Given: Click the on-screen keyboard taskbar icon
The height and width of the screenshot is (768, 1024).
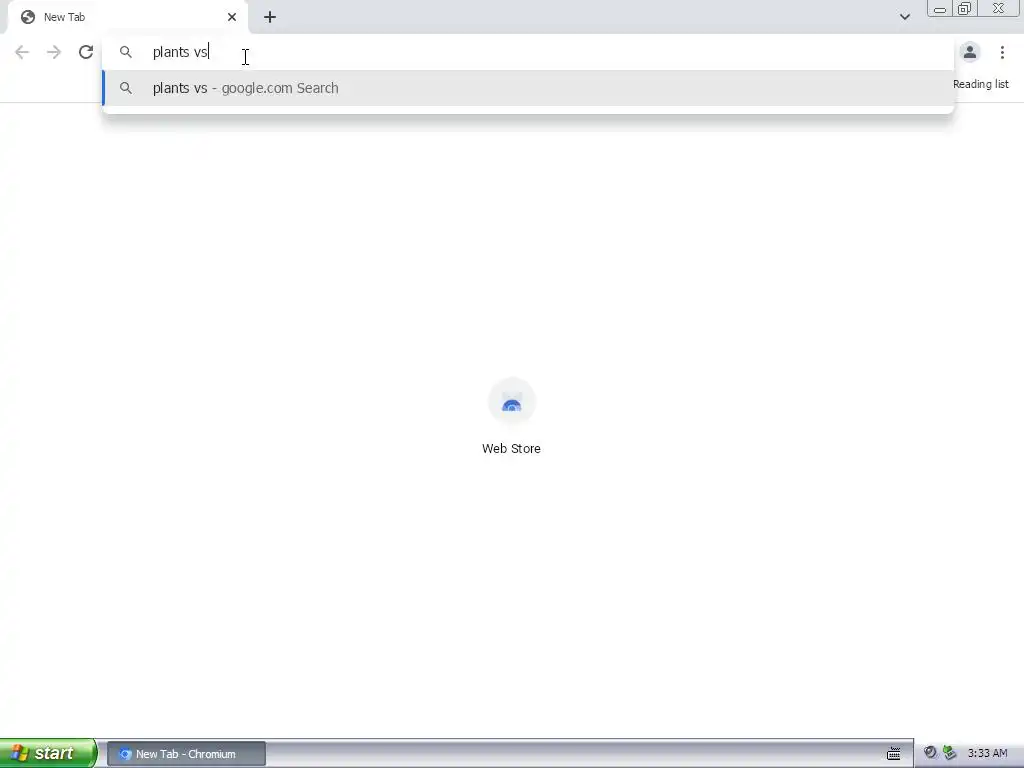Looking at the screenshot, I should pos(893,754).
